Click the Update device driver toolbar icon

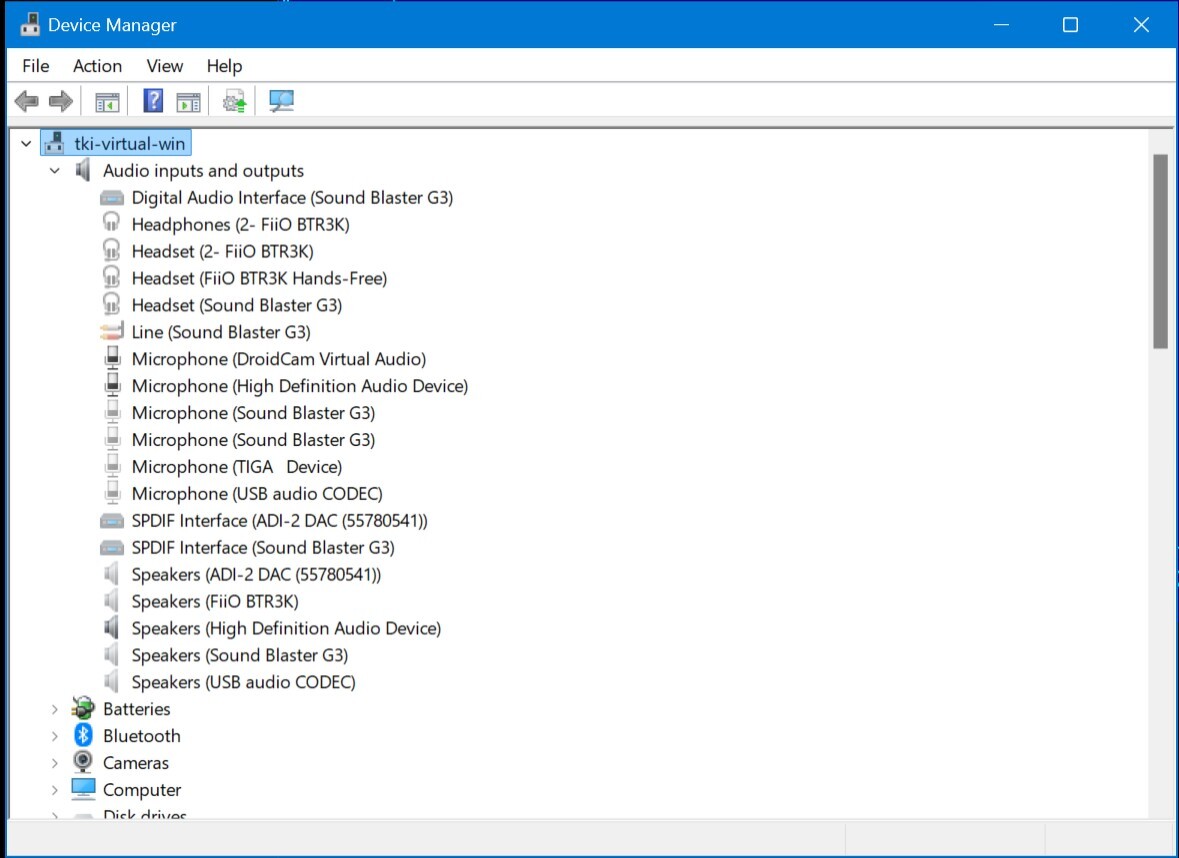pos(234,101)
